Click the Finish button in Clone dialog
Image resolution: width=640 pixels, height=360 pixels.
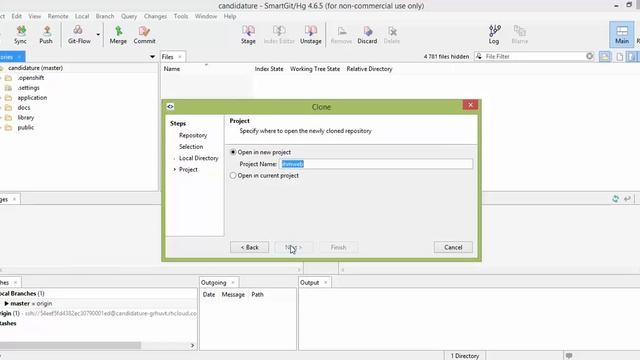click(338, 247)
